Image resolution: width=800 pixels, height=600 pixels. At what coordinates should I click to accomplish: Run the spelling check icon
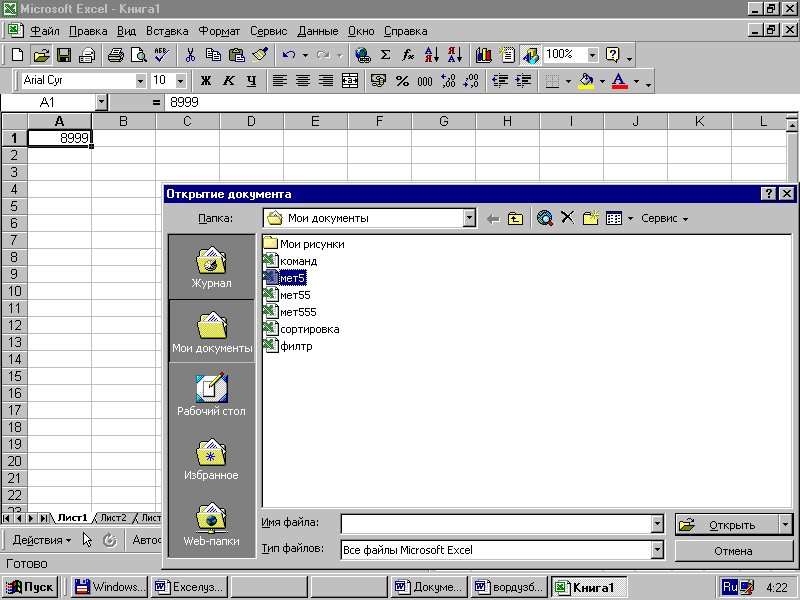pyautogui.click(x=162, y=55)
